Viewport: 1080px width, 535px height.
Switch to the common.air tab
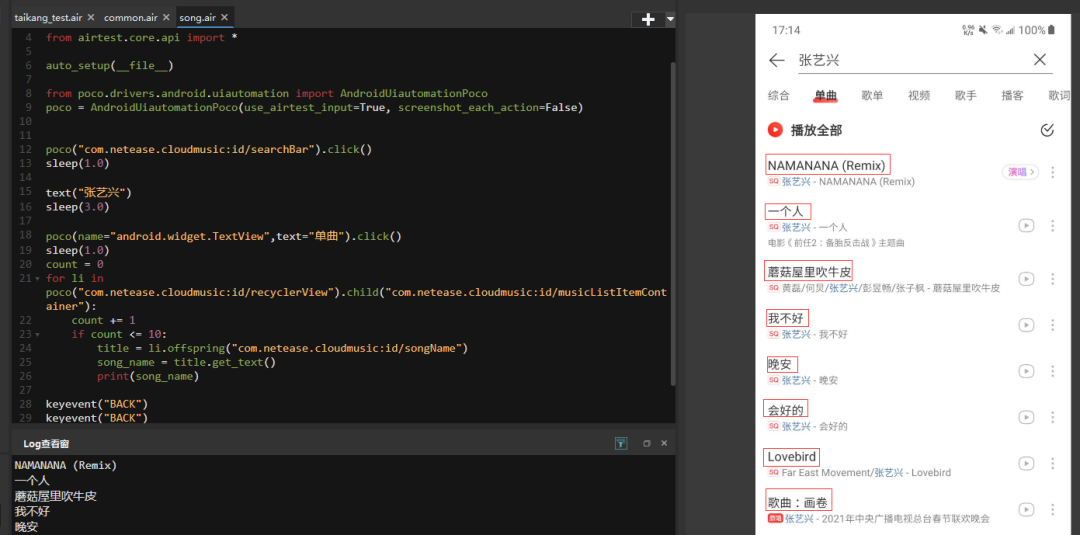coord(132,18)
